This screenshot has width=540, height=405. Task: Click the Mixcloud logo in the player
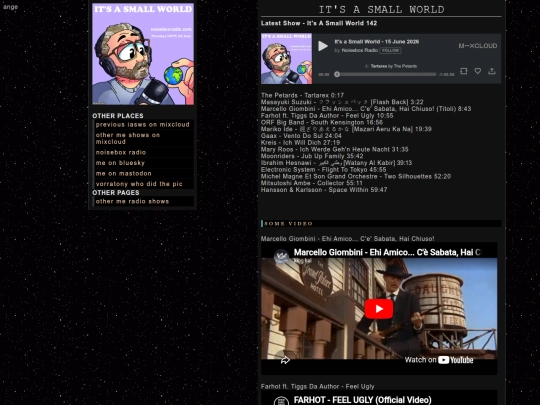pos(477,46)
